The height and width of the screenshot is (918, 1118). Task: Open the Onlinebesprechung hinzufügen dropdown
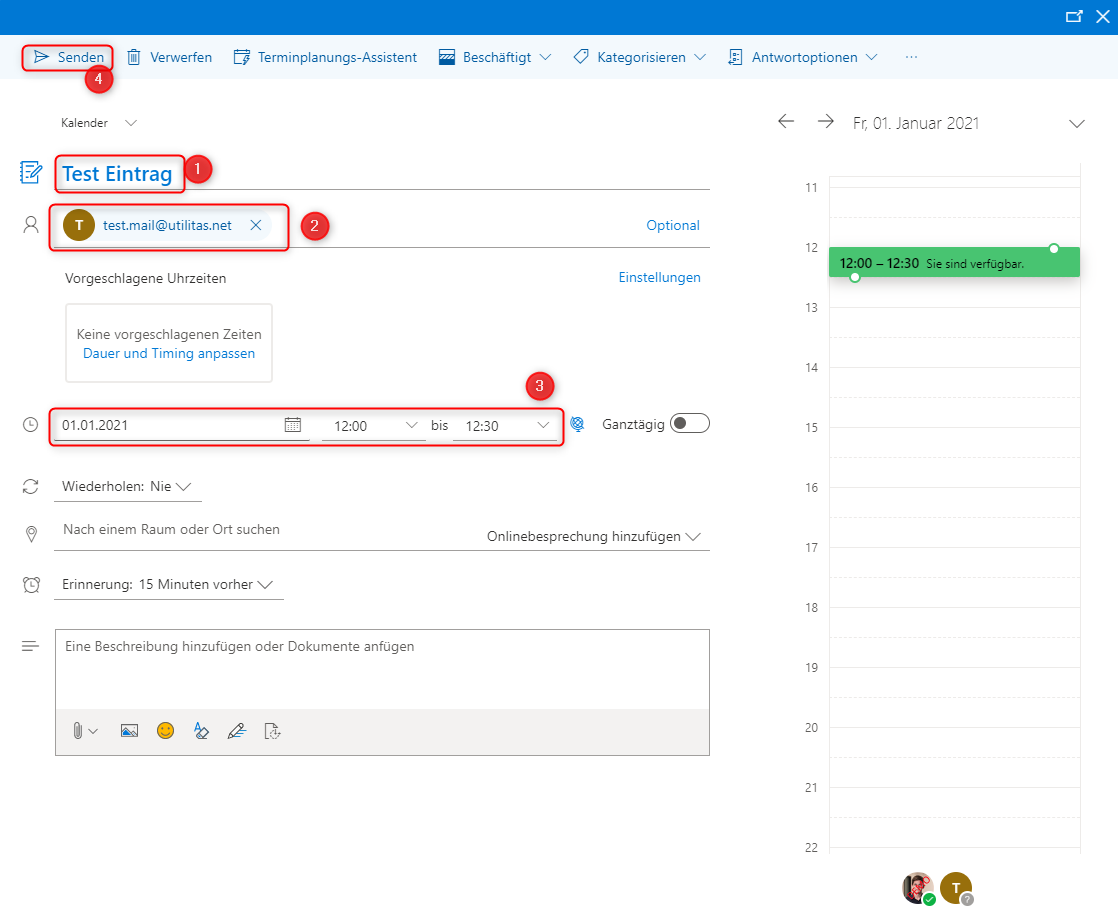[595, 537]
